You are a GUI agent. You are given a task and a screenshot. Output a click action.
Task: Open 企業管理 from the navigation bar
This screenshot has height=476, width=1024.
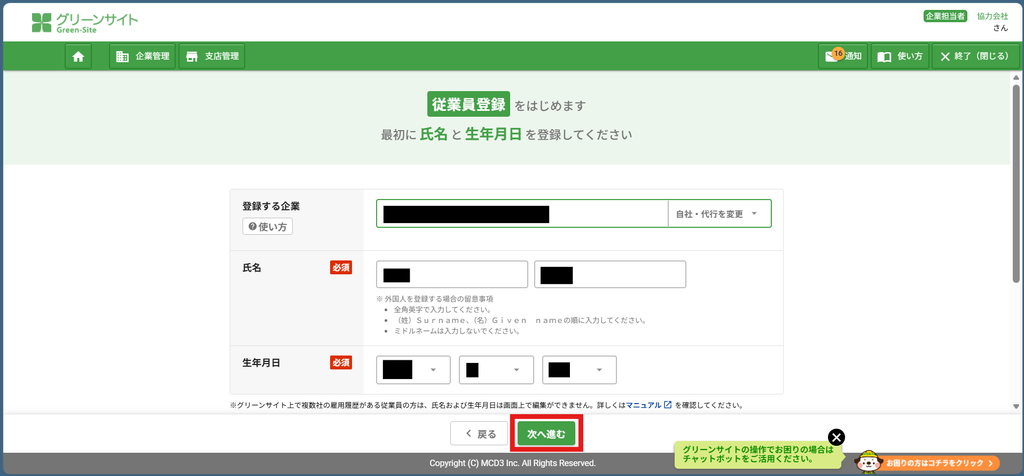point(142,57)
